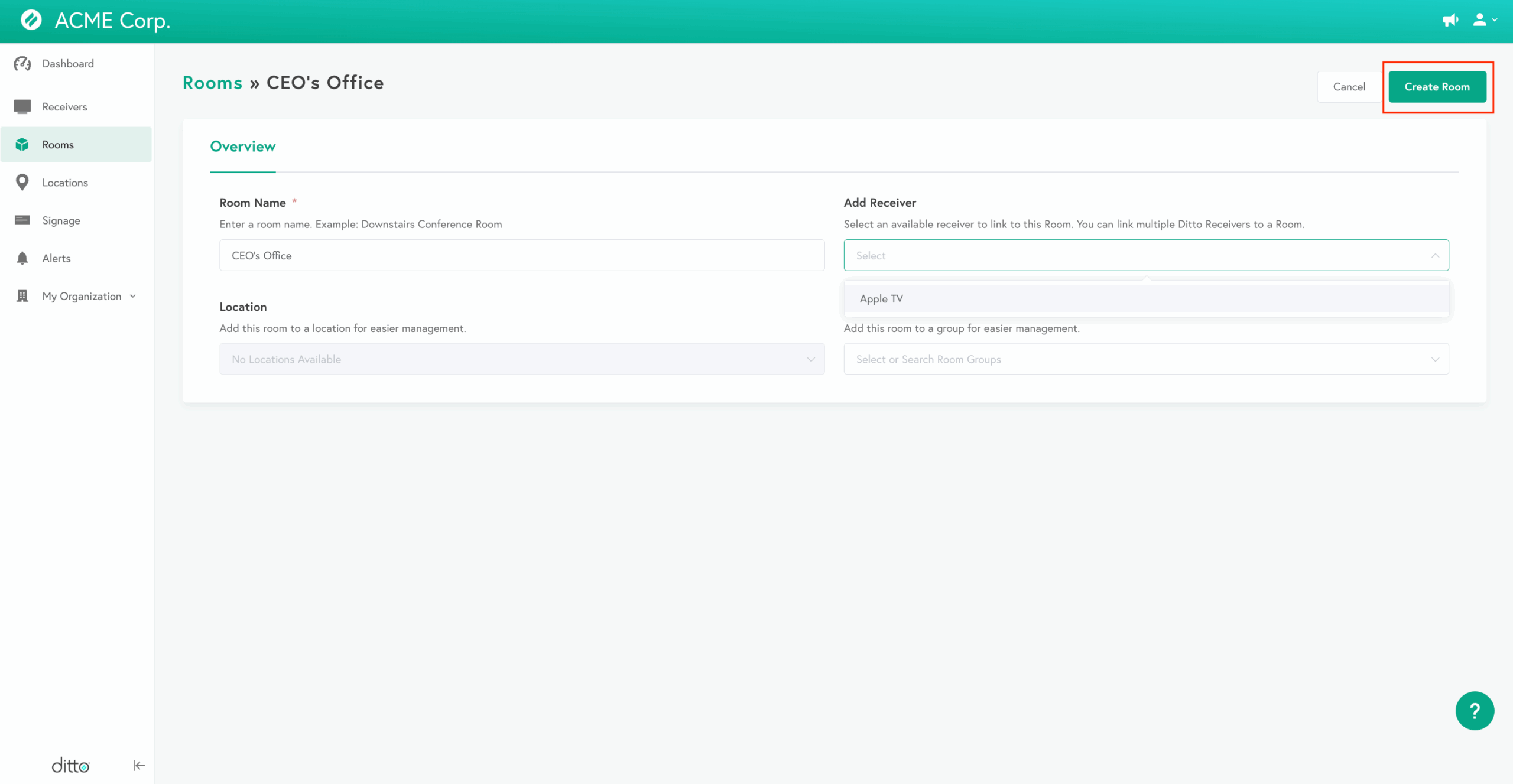The image size is (1513, 784).
Task: Click the Signage icon in sidebar
Action: [x=22, y=220]
